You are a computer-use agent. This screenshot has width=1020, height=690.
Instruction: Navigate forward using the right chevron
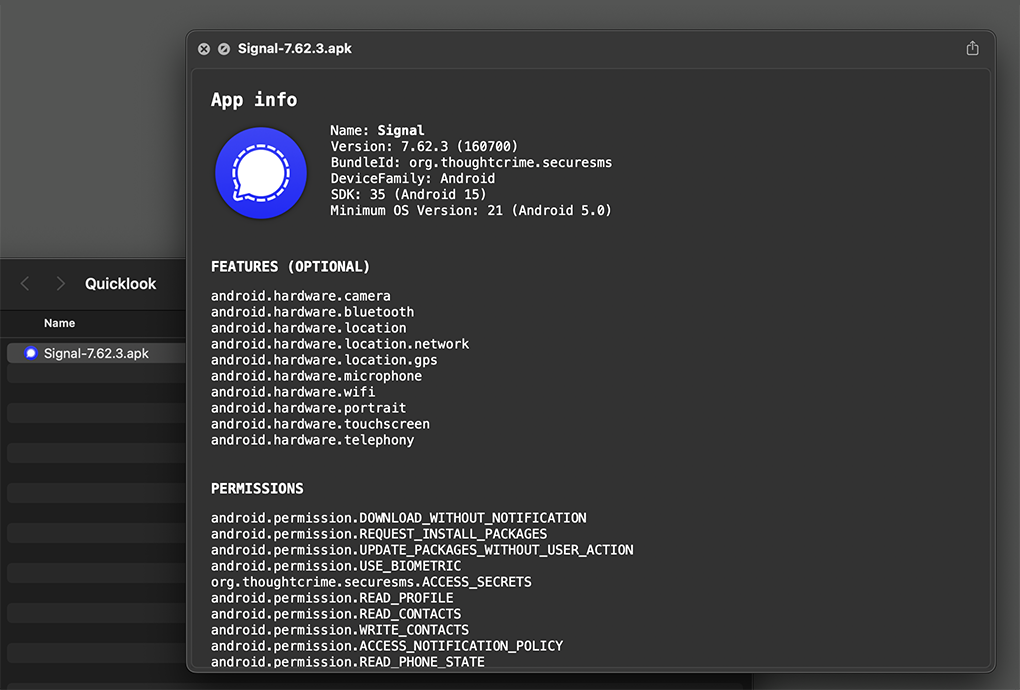point(60,283)
